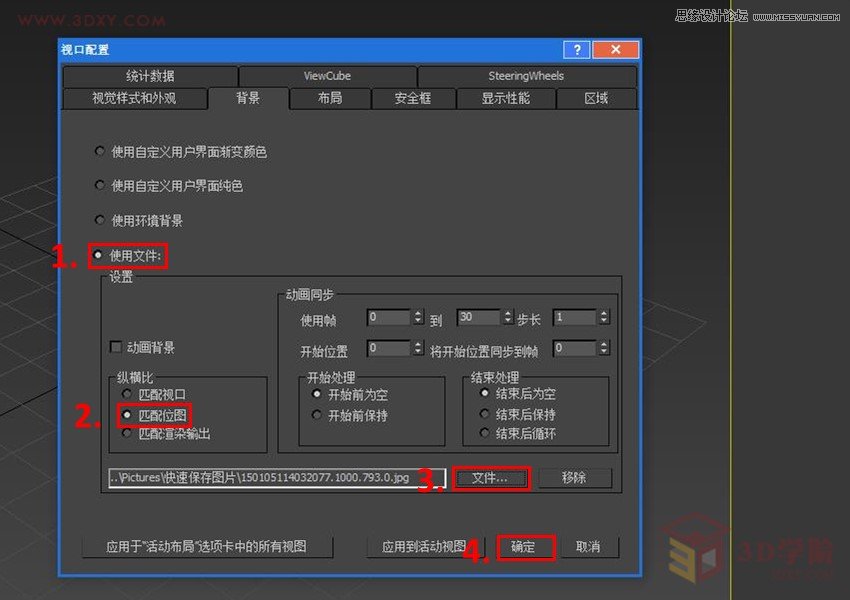This screenshot has height=600, width=850.
Task: Open dialog help via the ? icon
Action: [x=577, y=49]
